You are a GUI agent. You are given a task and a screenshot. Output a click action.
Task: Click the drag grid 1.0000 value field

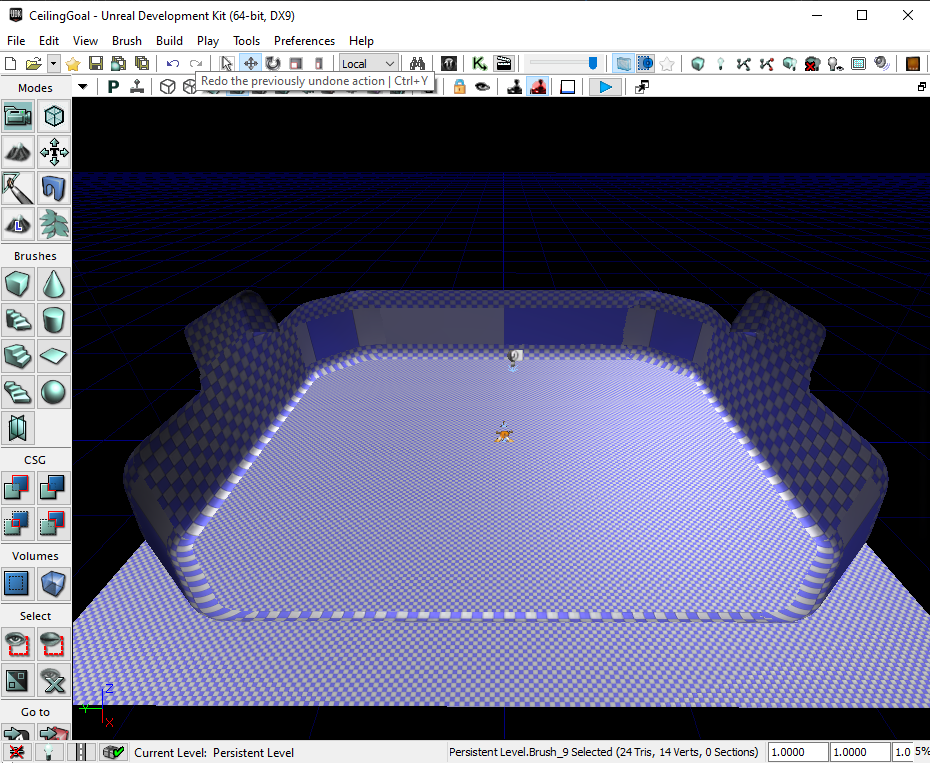pos(797,752)
